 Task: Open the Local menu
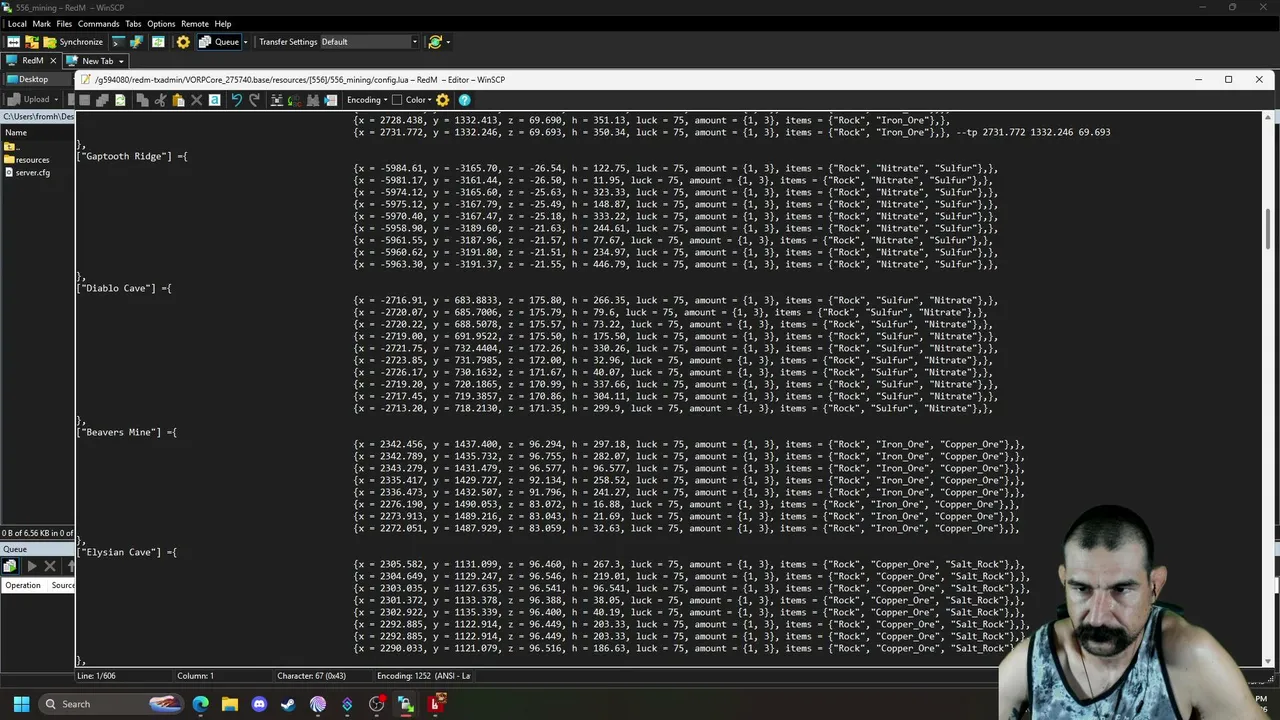tap(17, 24)
